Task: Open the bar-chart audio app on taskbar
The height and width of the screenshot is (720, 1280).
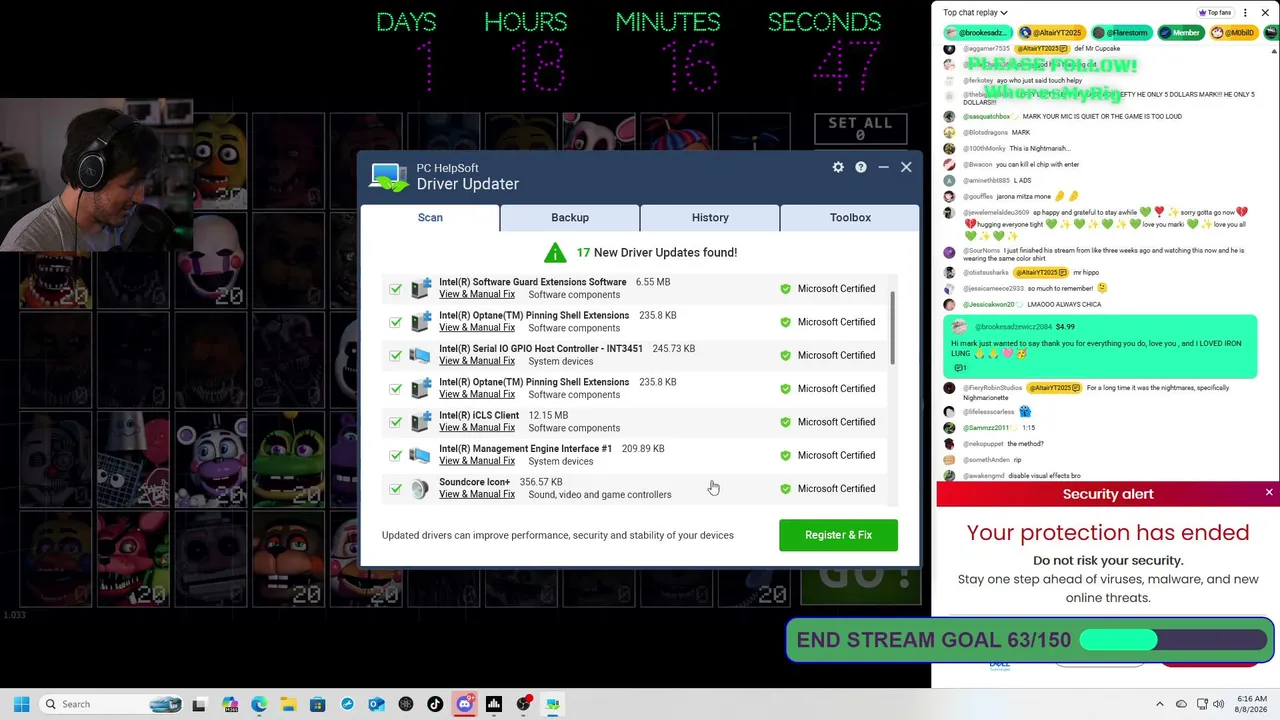Action: (494, 704)
